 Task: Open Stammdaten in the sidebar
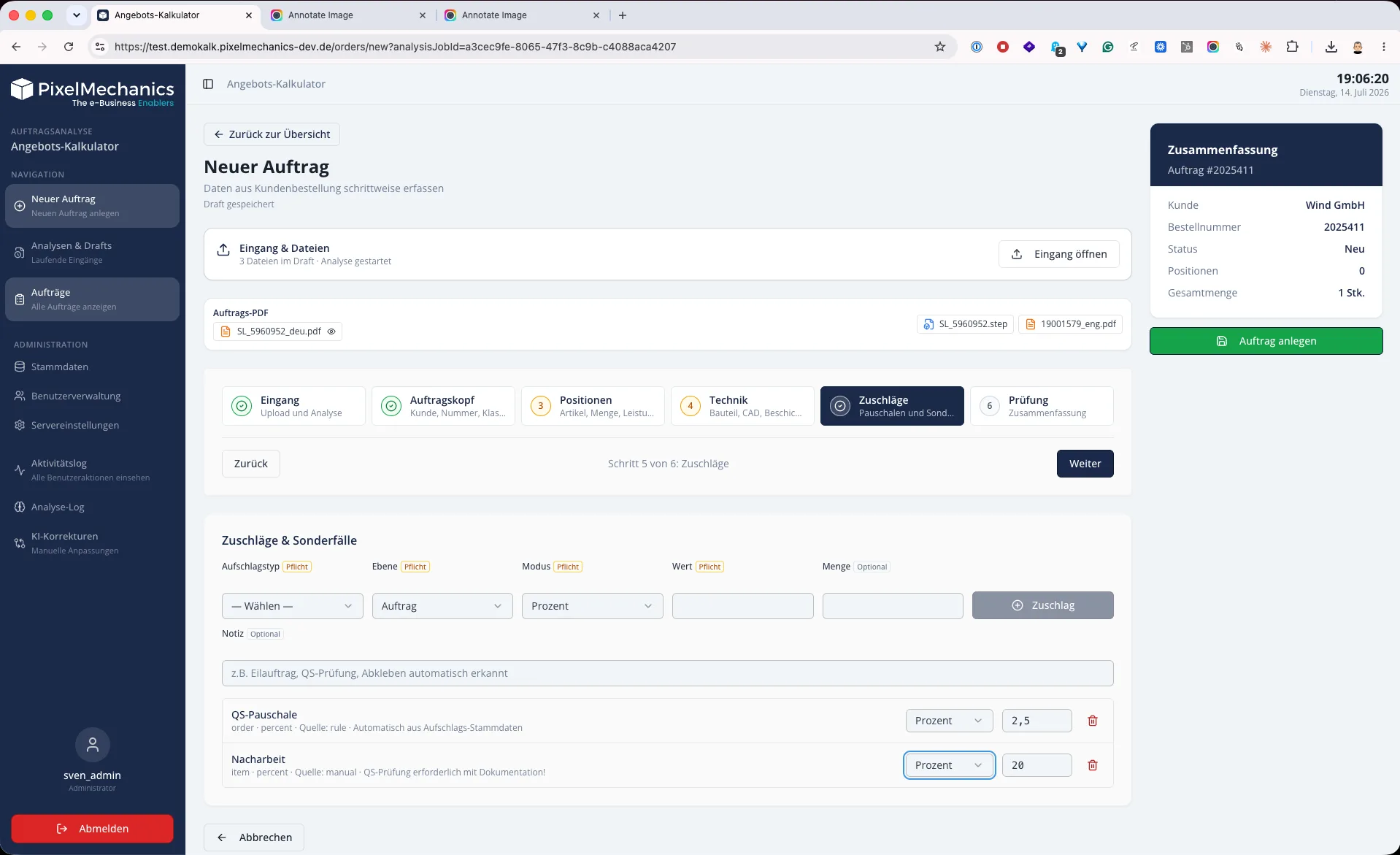coord(93,367)
